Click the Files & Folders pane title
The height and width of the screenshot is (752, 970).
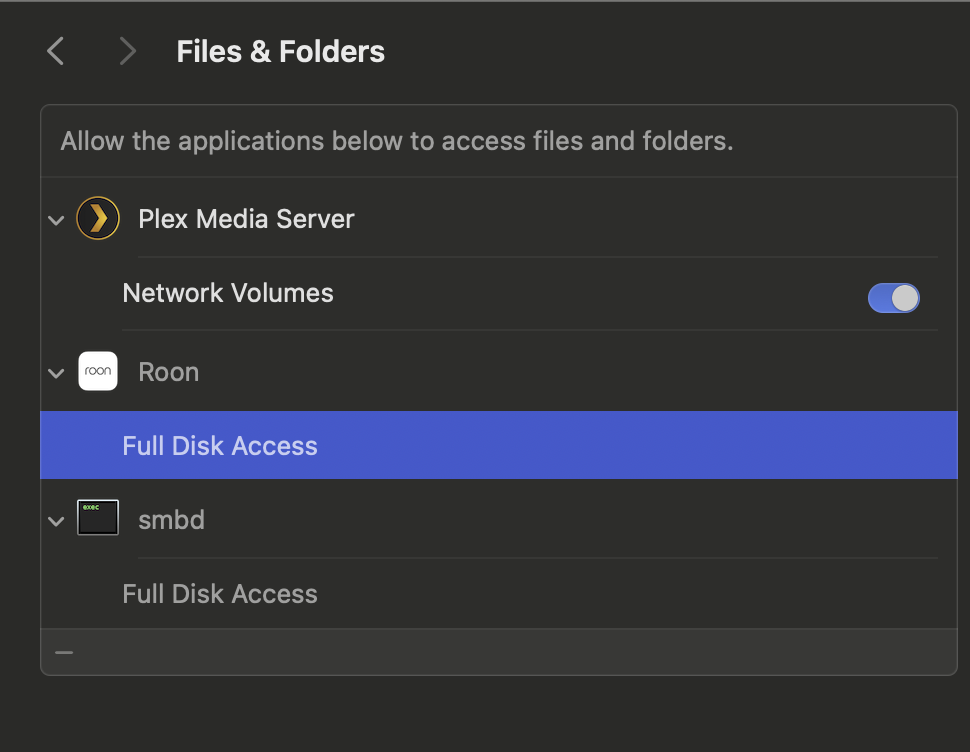click(280, 51)
